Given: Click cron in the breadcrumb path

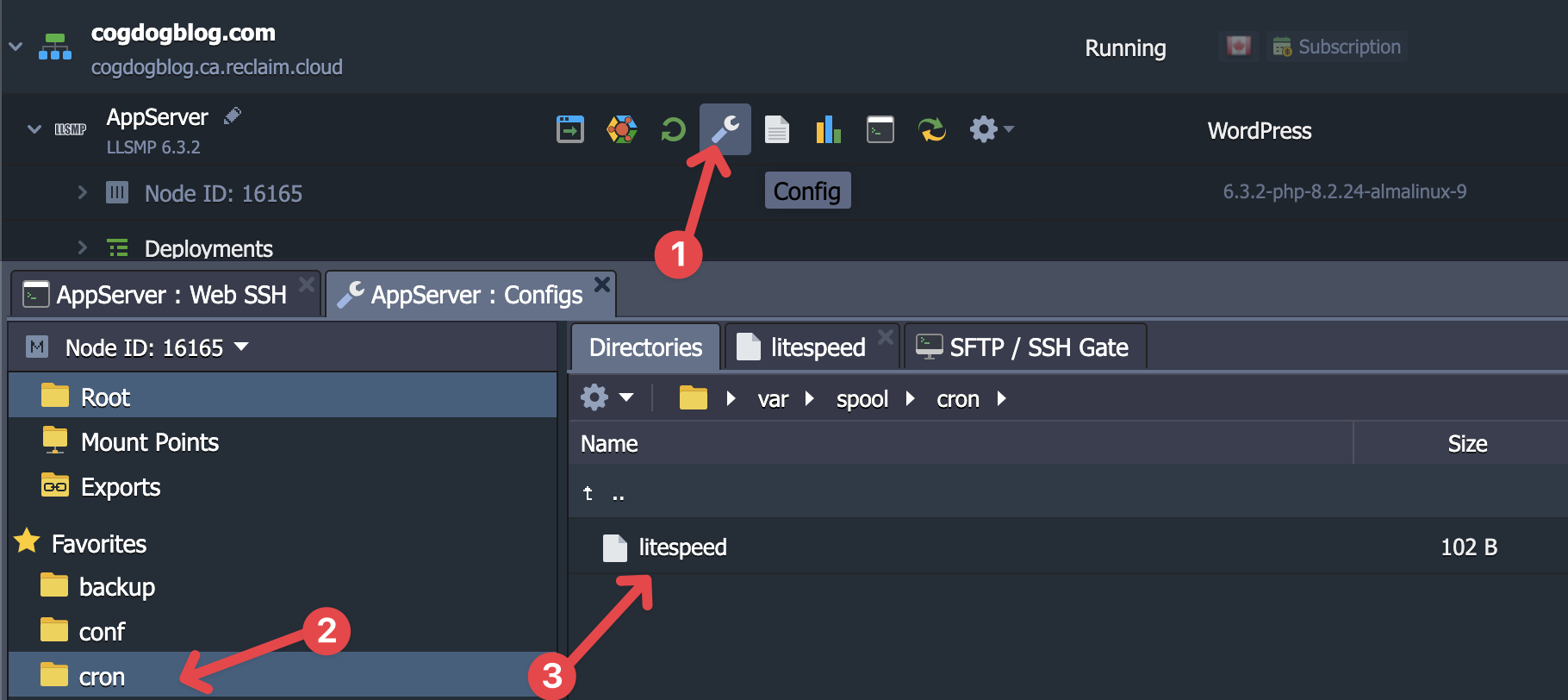Looking at the screenshot, I should click(958, 398).
